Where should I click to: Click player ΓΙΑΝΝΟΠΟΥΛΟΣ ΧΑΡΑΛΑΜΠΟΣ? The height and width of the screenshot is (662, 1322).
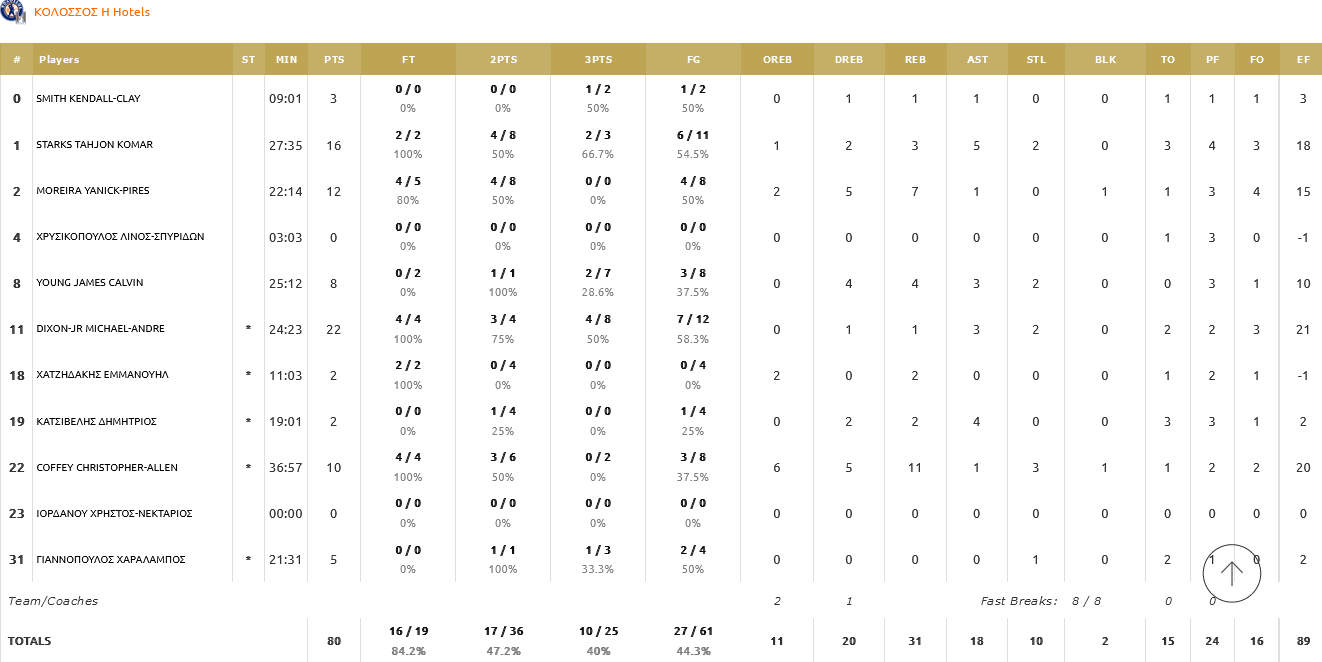click(x=110, y=559)
